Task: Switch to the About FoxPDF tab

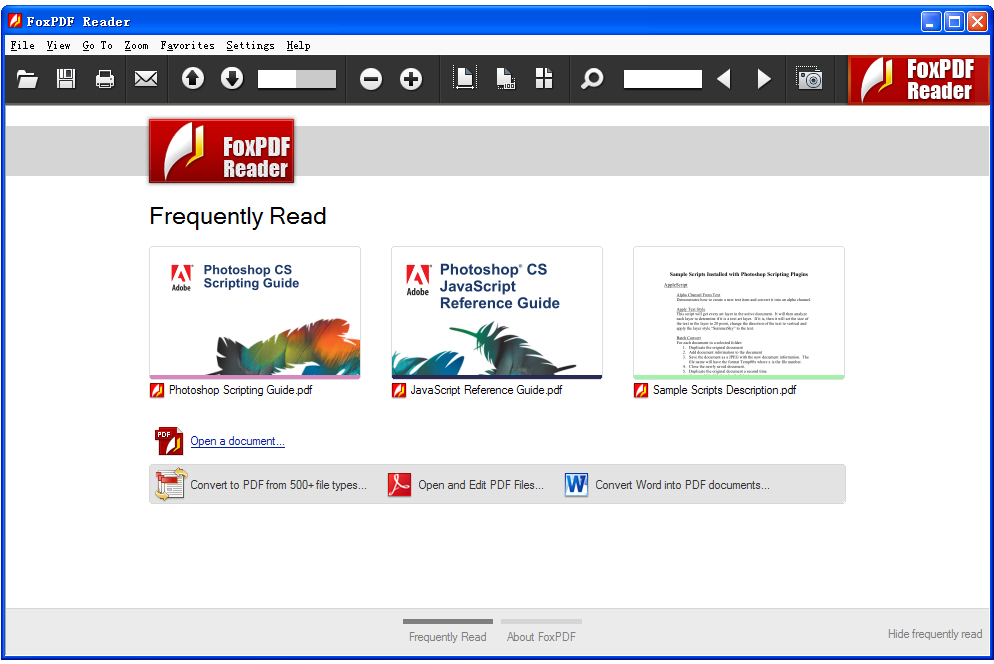Action: point(540,637)
